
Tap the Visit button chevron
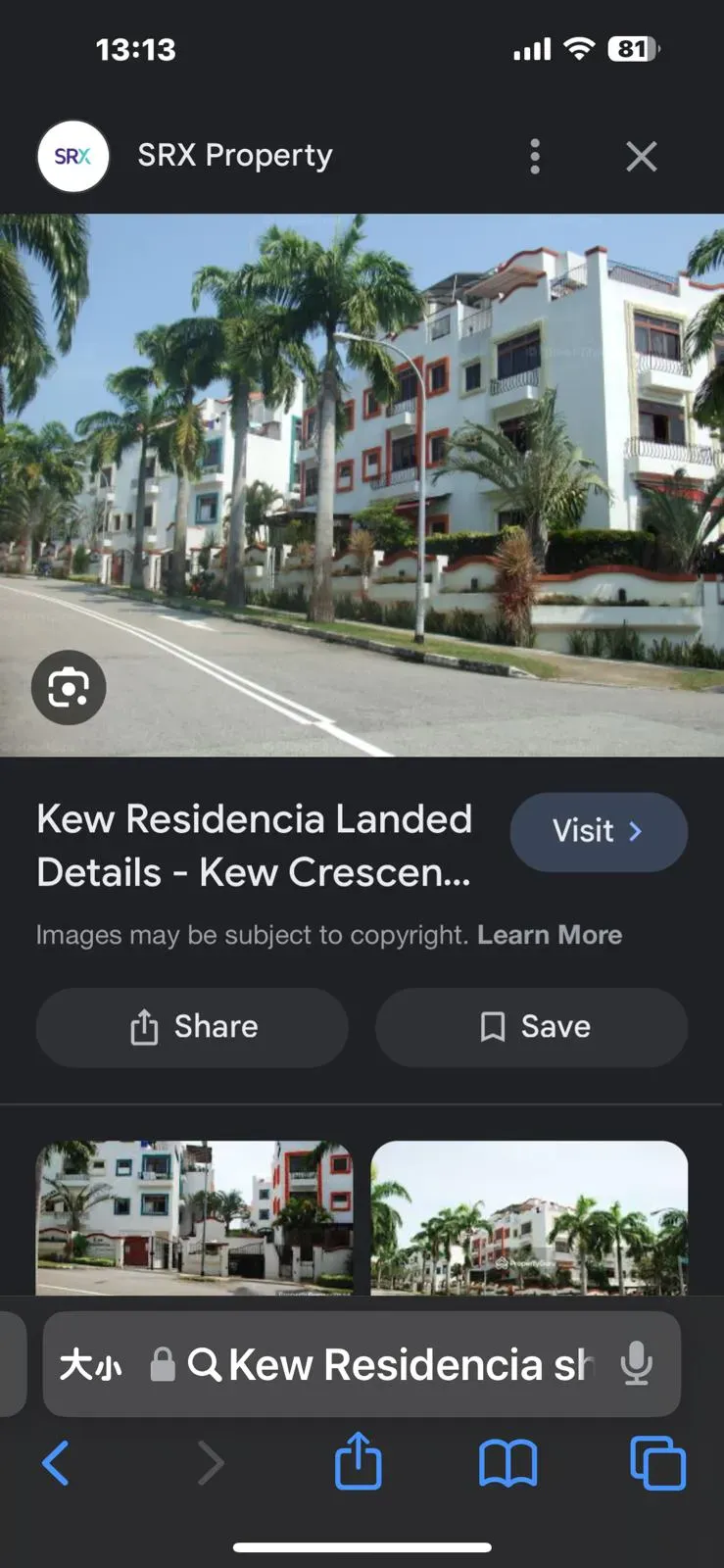[x=636, y=831]
